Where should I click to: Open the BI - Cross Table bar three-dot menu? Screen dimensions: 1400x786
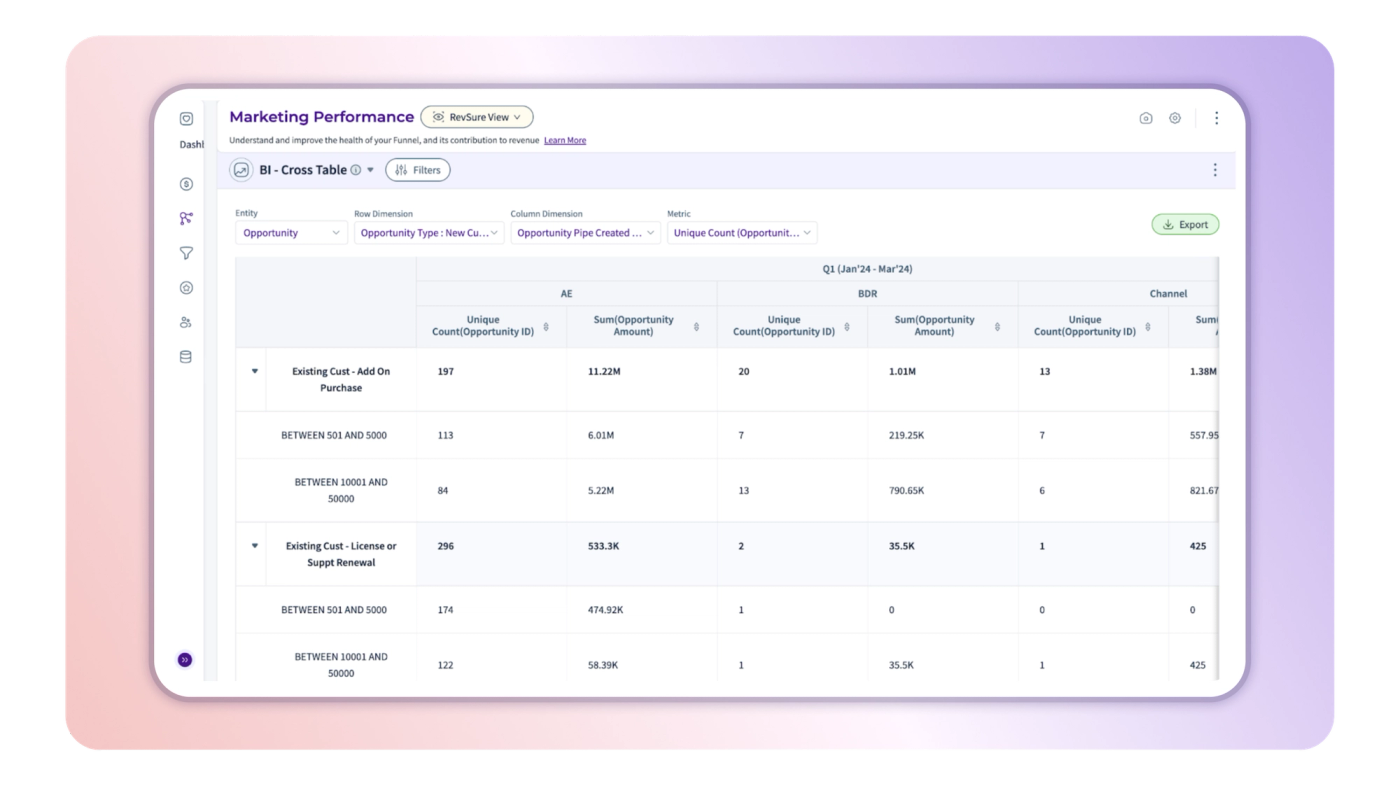pyautogui.click(x=1215, y=170)
